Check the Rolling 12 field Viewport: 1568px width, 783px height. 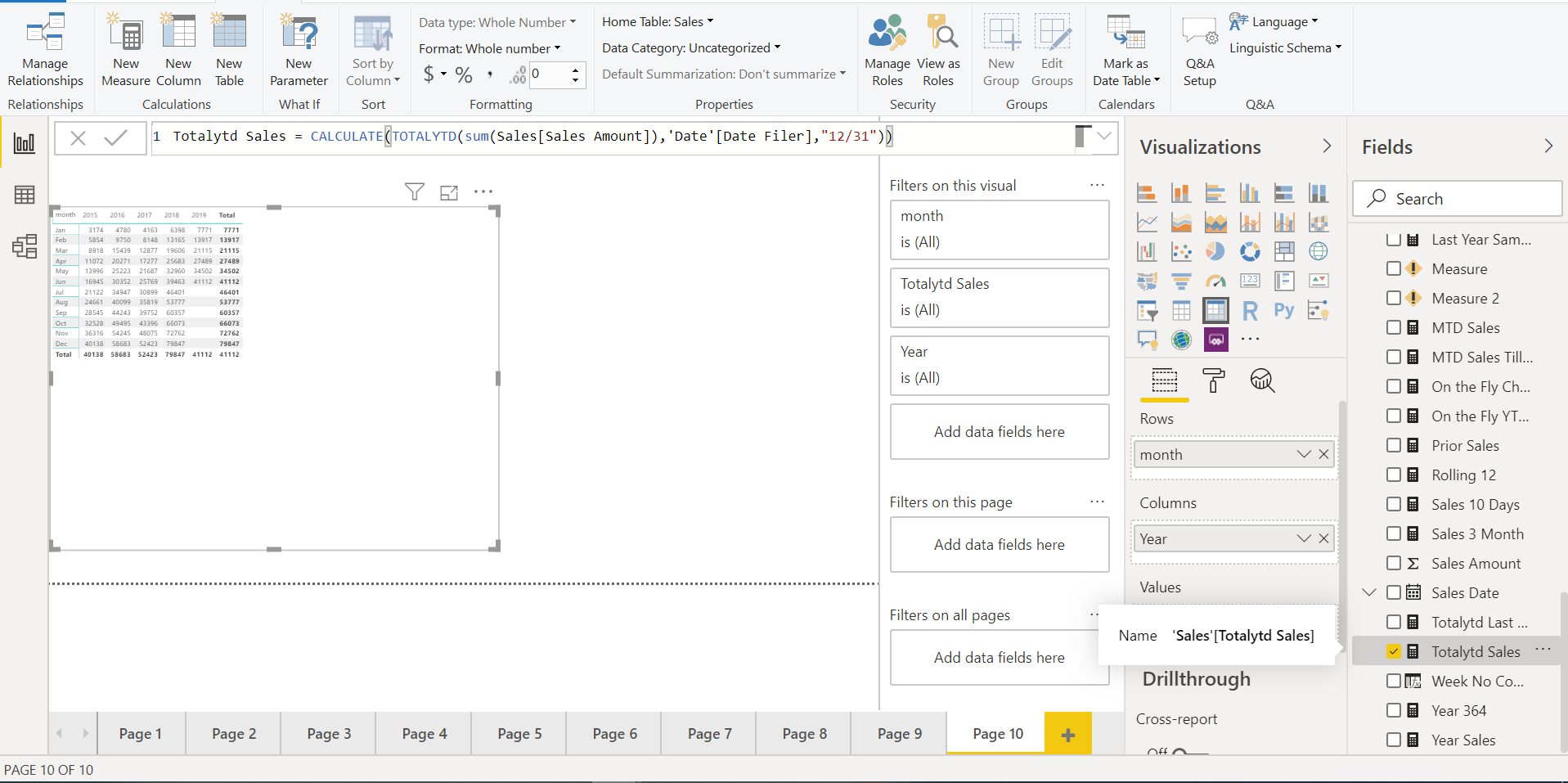click(1394, 475)
